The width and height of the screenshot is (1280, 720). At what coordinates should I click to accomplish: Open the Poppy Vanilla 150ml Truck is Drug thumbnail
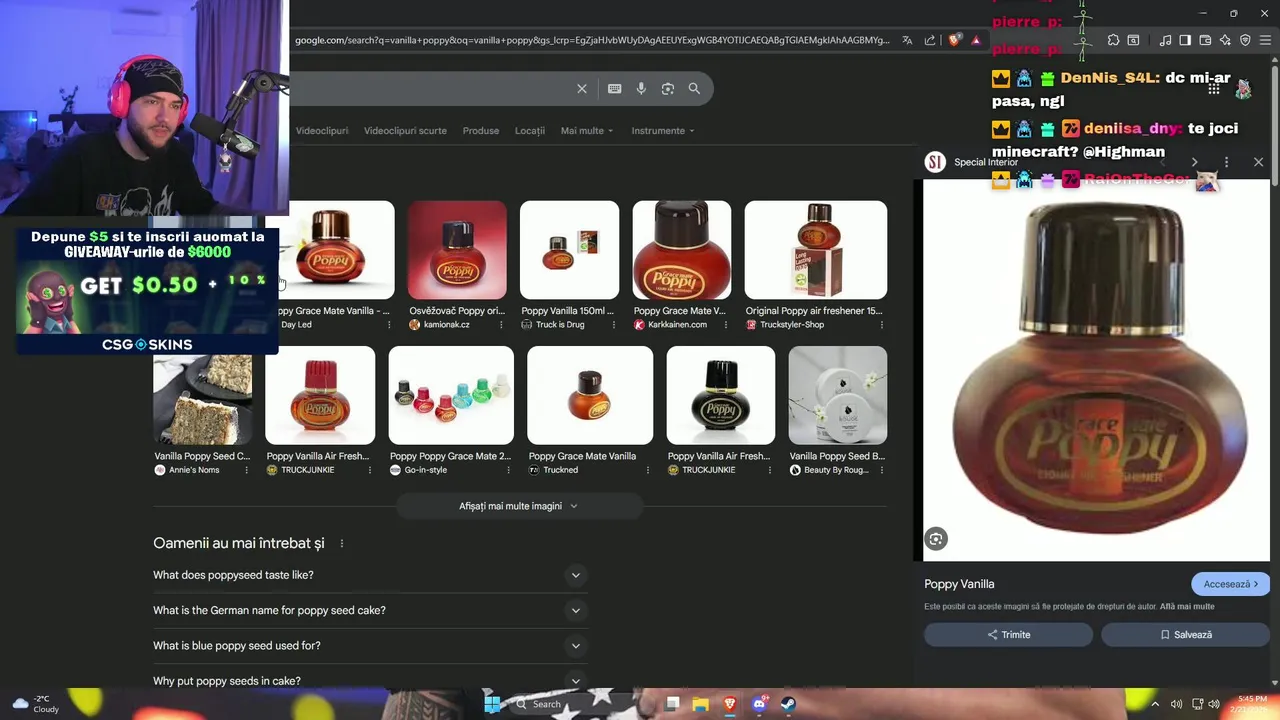(x=569, y=250)
